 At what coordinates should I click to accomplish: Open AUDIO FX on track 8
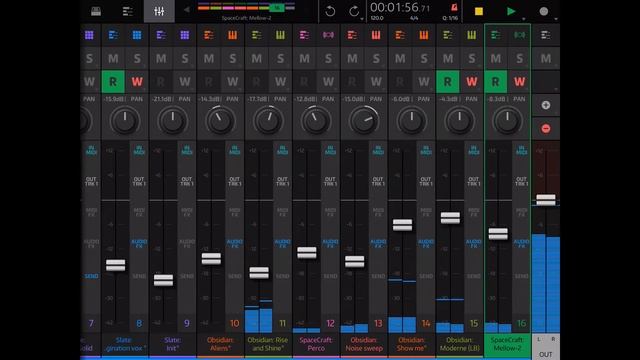click(139, 244)
